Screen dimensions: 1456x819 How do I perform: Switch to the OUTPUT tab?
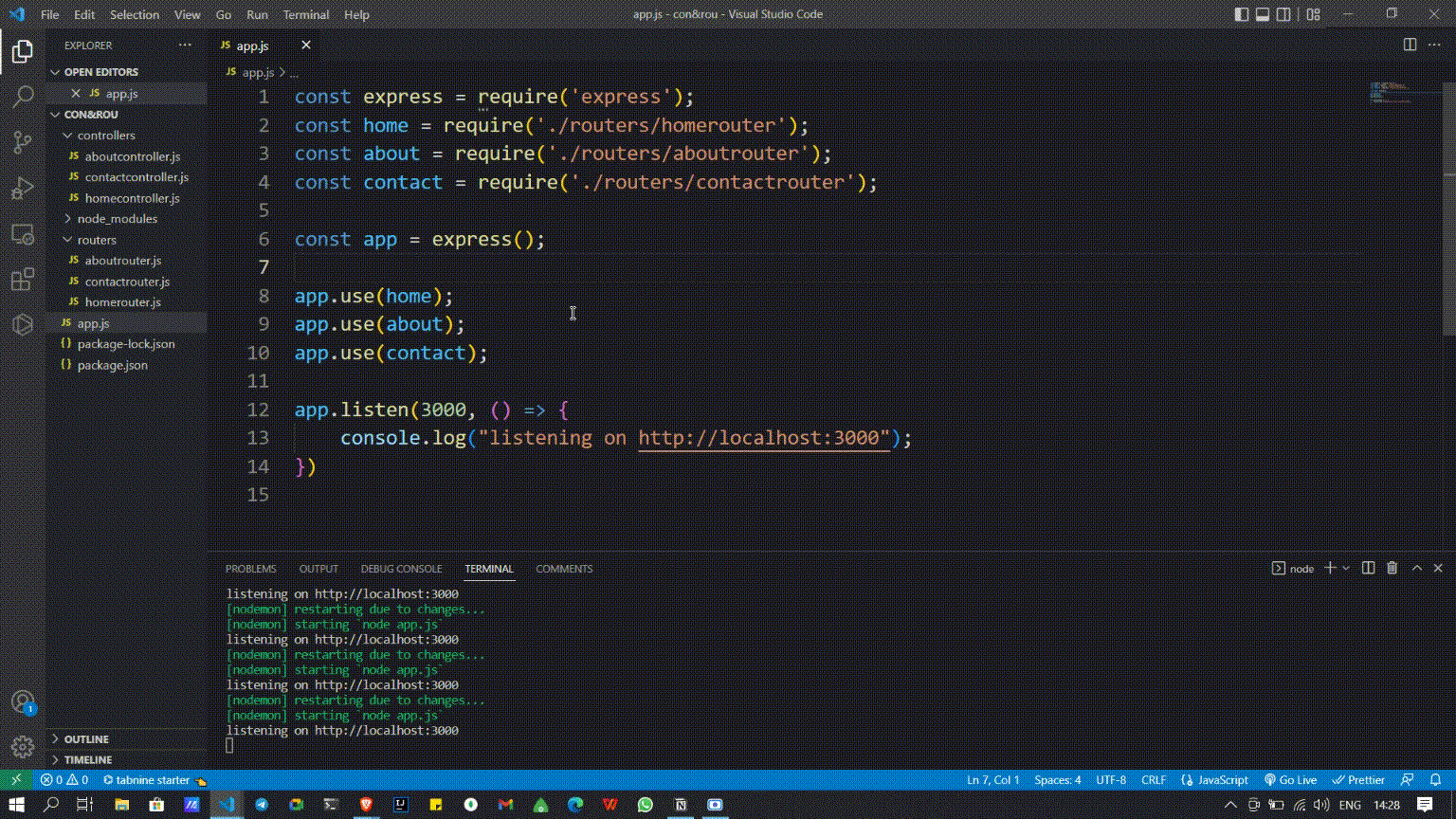coord(318,569)
